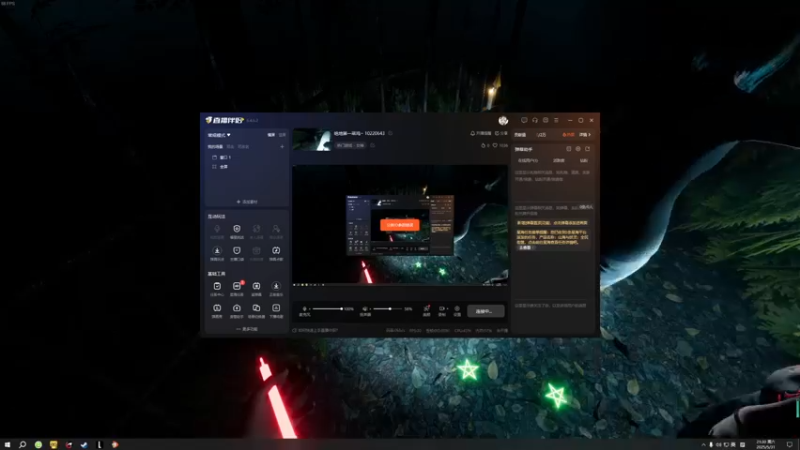Open the first-row shield icon in interactive section
Viewport: 800px width, 450px height.
tap(237, 231)
